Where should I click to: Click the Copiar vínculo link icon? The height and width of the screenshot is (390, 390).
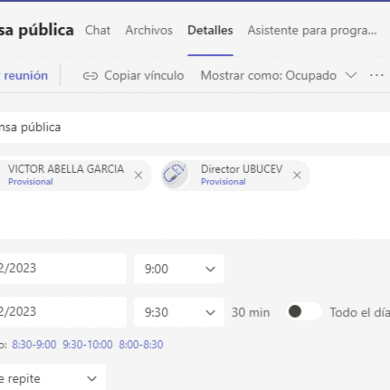90,76
